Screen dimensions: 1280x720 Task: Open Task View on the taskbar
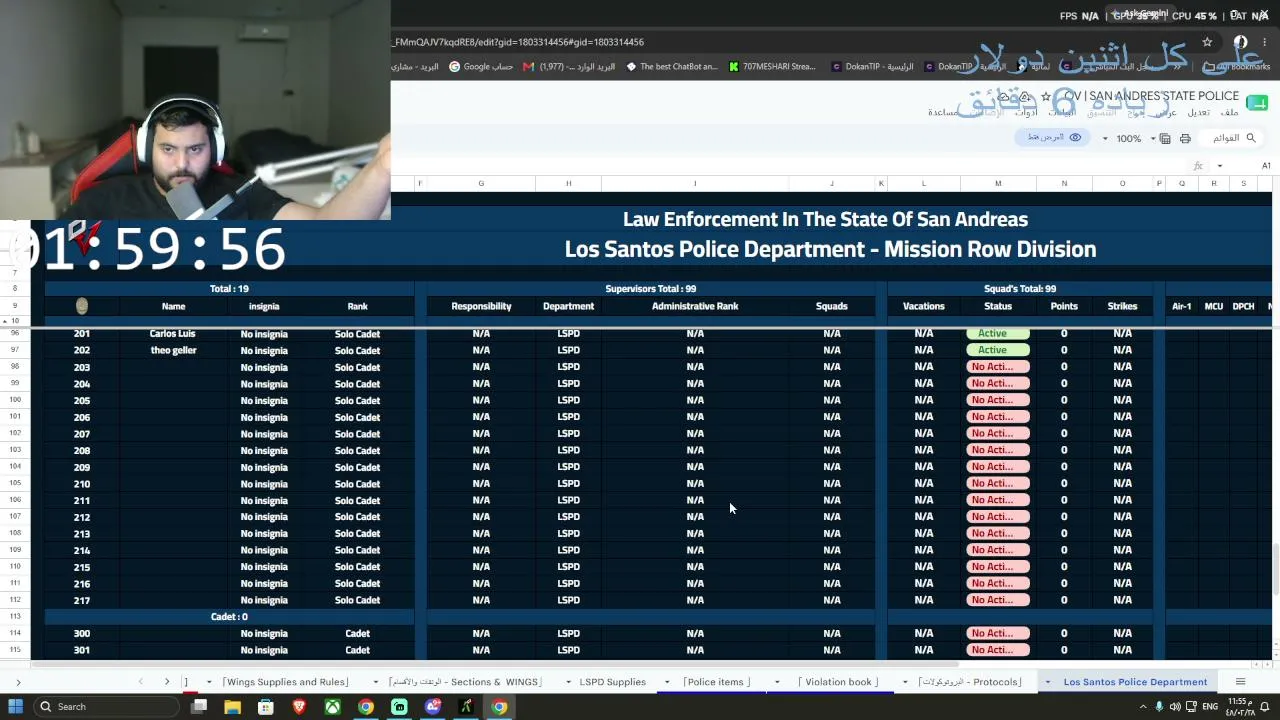pos(199,706)
